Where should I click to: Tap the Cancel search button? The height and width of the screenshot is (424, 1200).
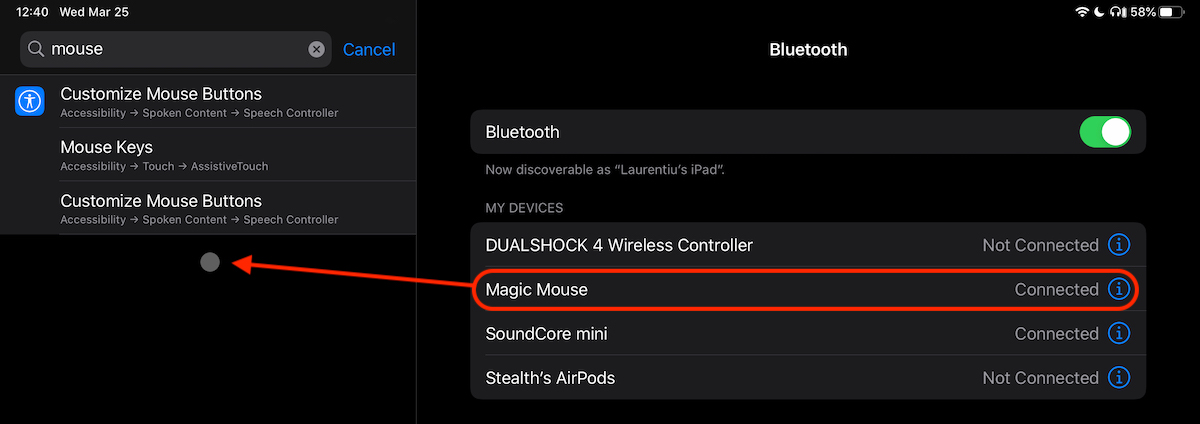[369, 49]
